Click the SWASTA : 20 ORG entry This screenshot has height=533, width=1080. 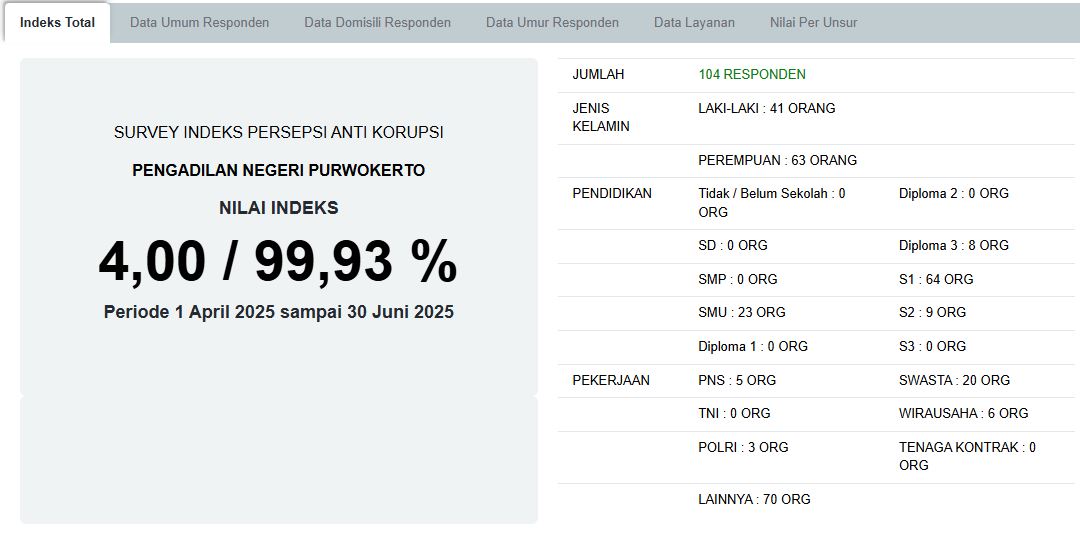tap(954, 380)
